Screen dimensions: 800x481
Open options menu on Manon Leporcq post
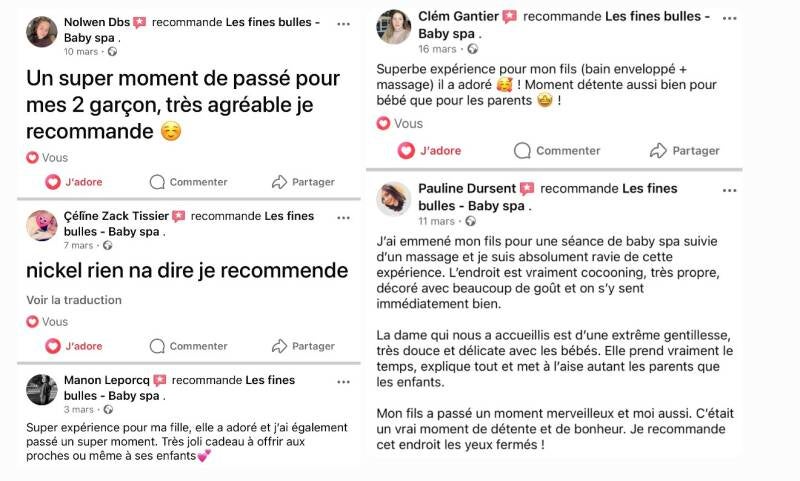[343, 381]
